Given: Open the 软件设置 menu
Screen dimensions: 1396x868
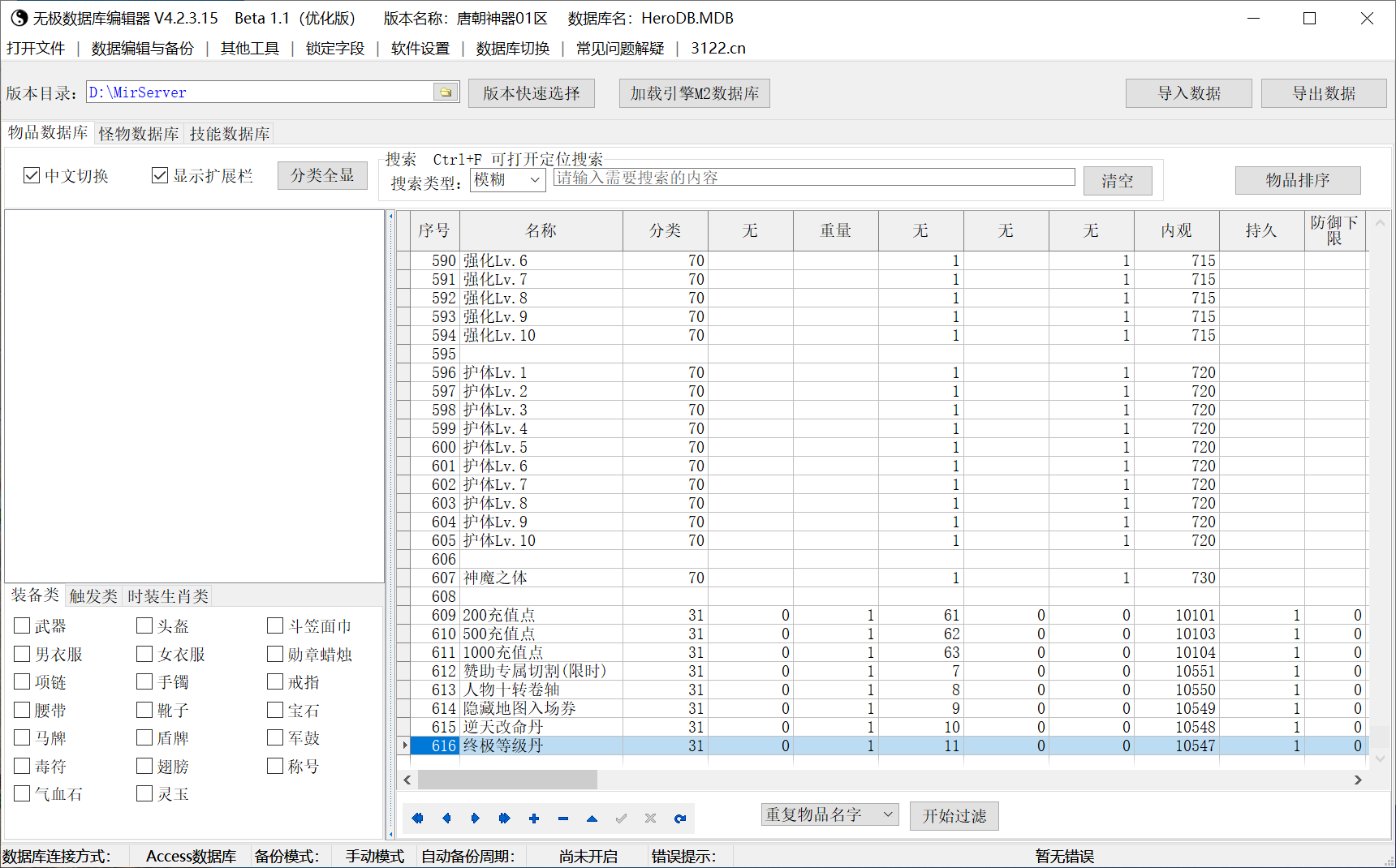Looking at the screenshot, I should [x=420, y=49].
